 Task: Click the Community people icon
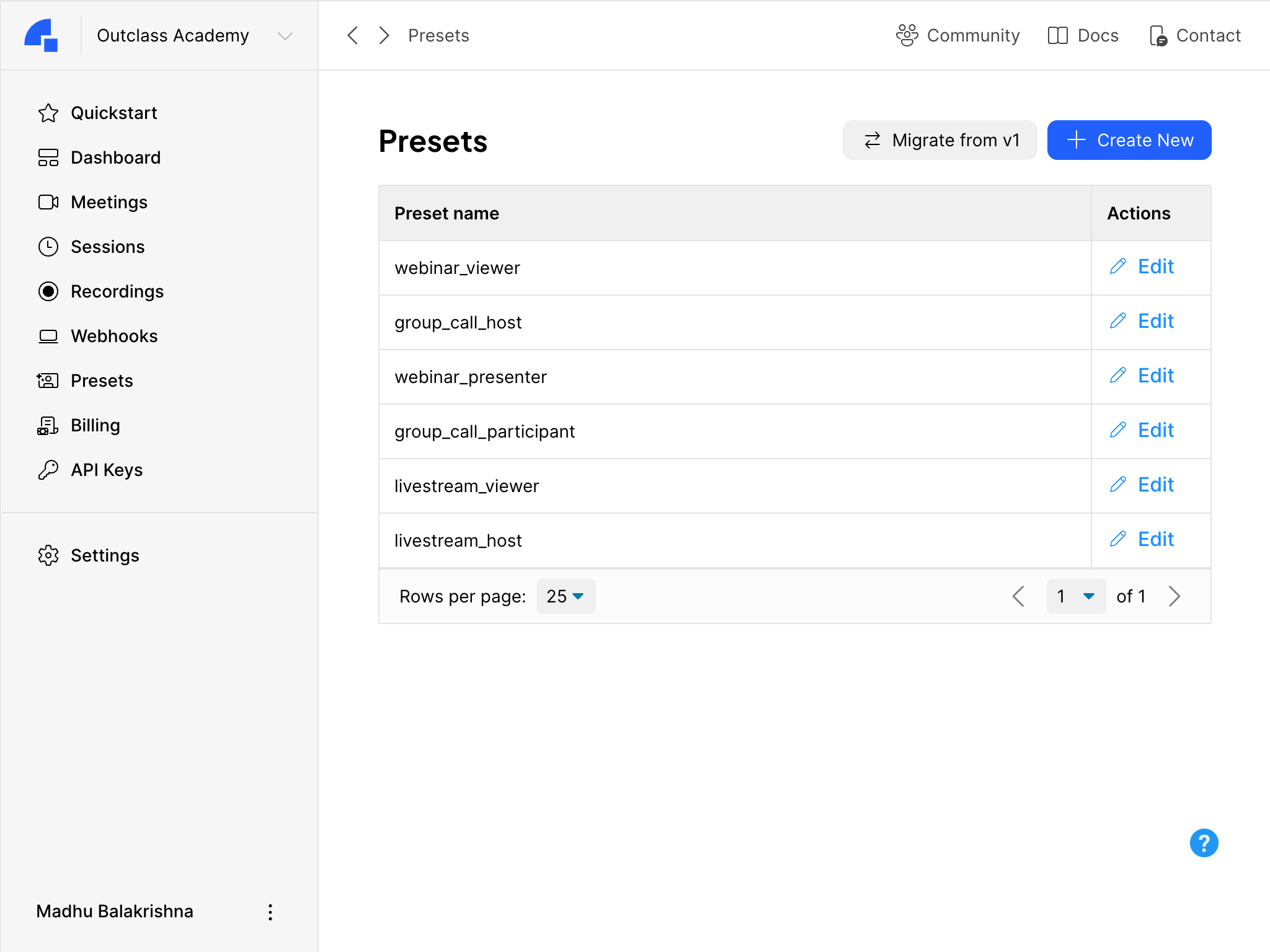907,35
